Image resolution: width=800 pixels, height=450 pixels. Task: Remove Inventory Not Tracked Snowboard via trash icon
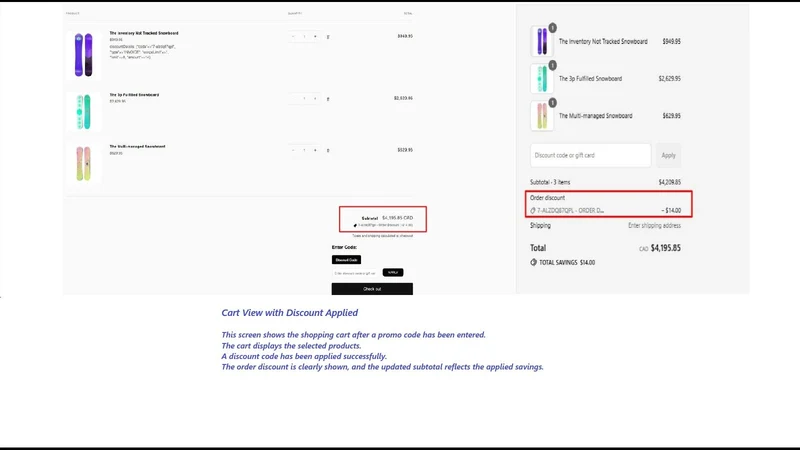[328, 37]
